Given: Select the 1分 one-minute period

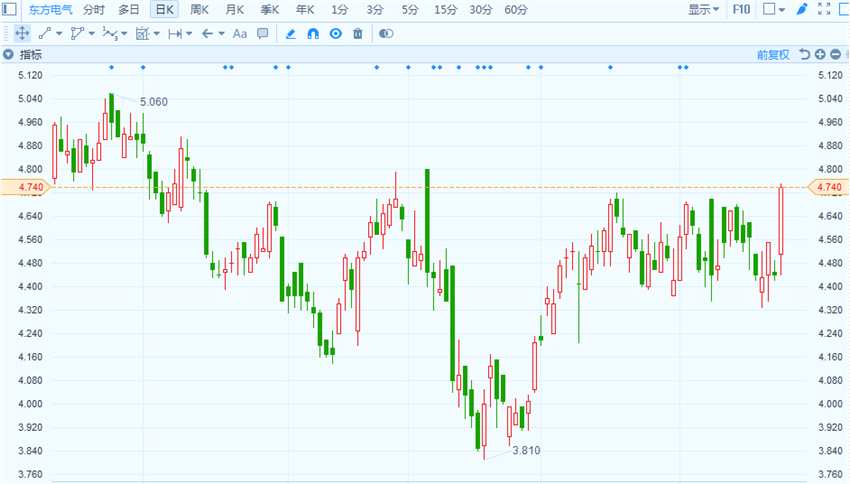Looking at the screenshot, I should [x=340, y=9].
